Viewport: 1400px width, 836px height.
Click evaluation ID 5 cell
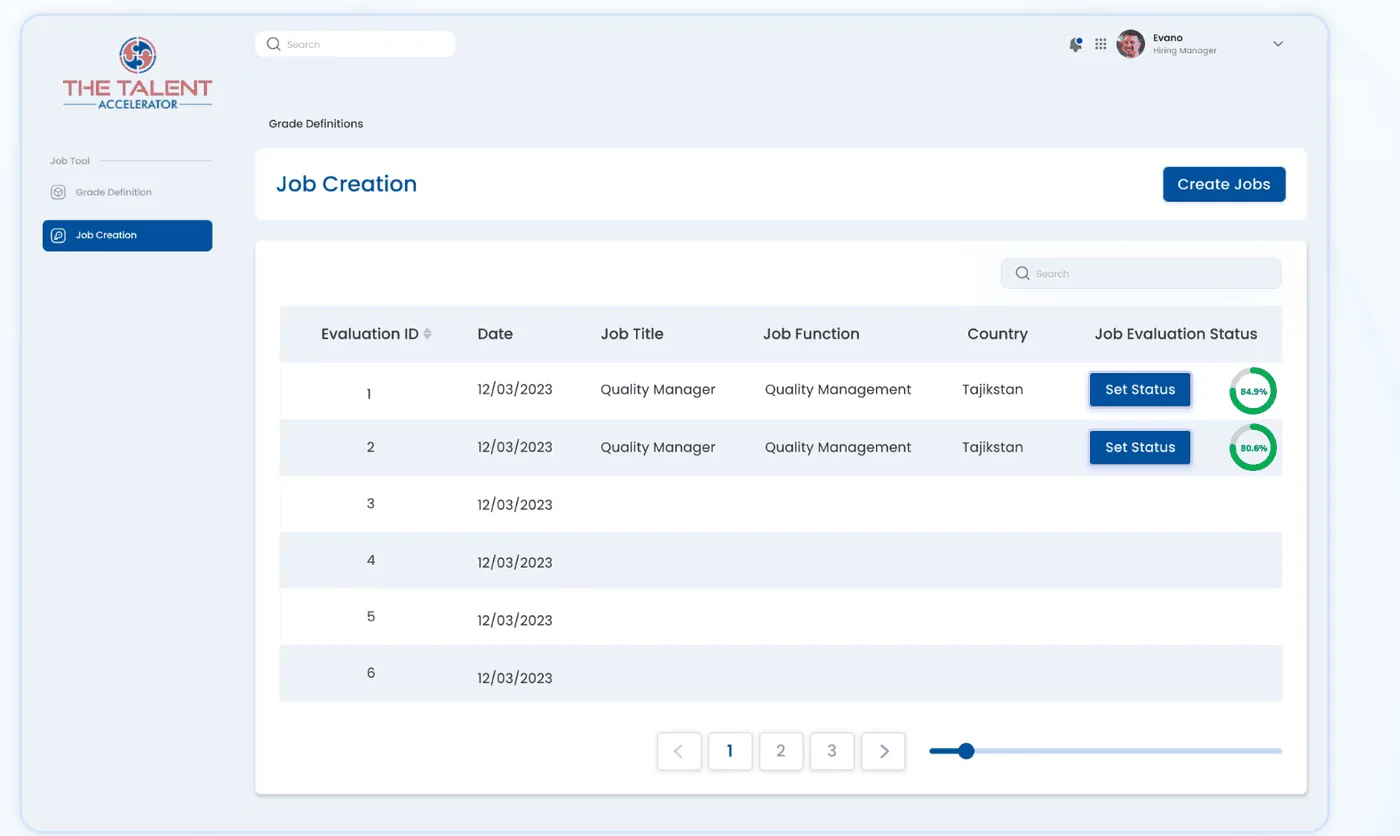tap(370, 616)
